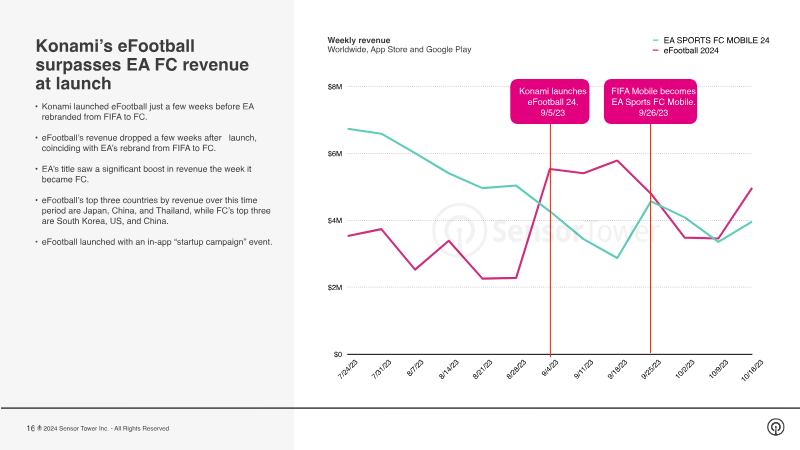800x450 pixels.
Task: Click the bullet listing Japan, China, and Thailand
Action: tap(157, 212)
